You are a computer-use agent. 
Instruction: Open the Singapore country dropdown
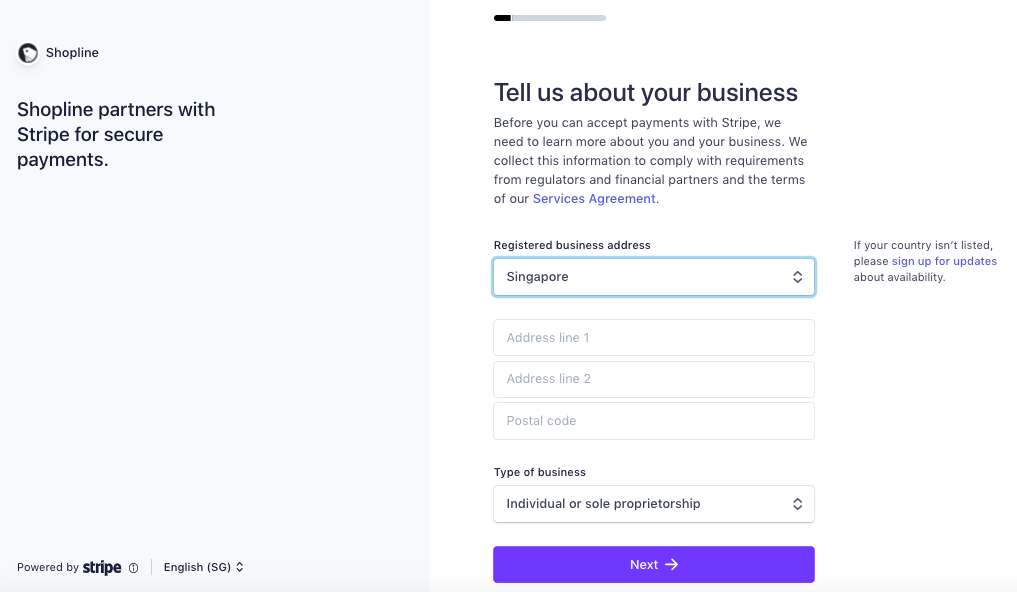coord(654,278)
